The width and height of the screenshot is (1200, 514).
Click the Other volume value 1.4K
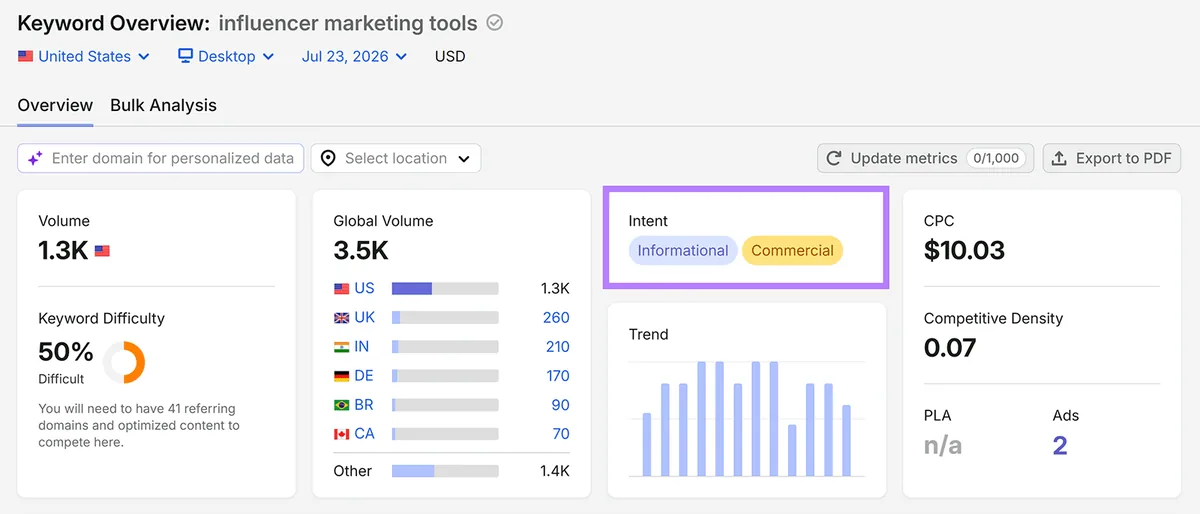pos(555,471)
